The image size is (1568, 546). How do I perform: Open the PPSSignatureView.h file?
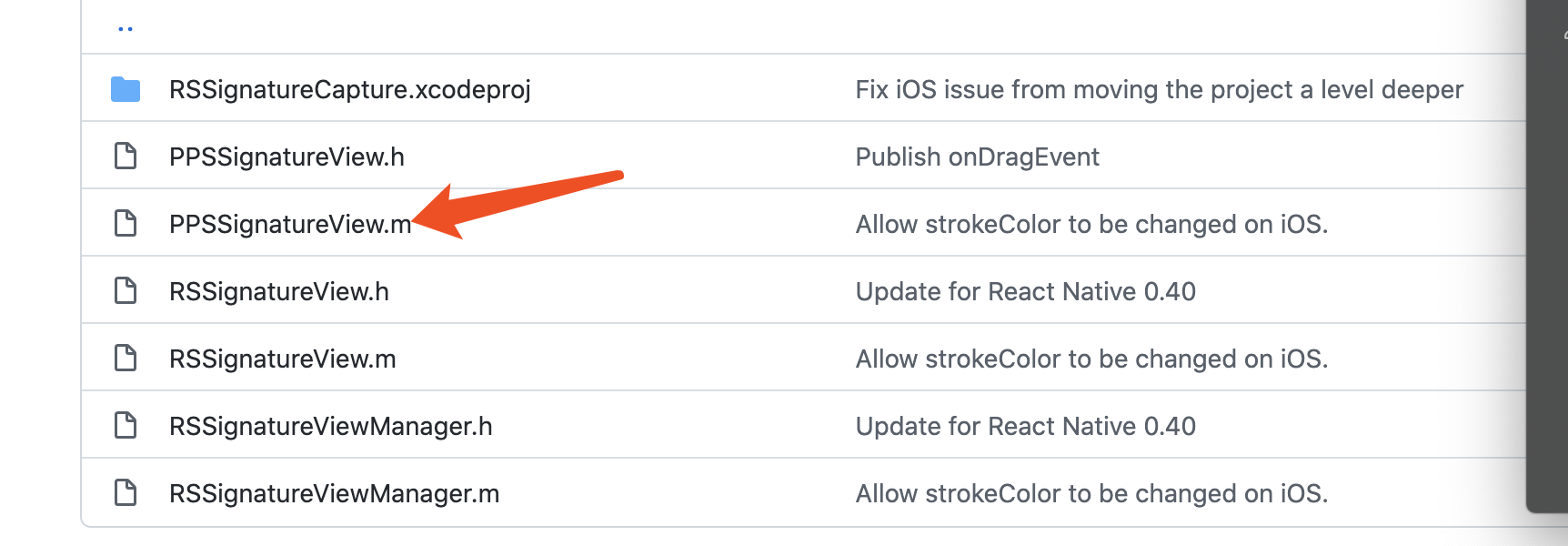[x=287, y=156]
